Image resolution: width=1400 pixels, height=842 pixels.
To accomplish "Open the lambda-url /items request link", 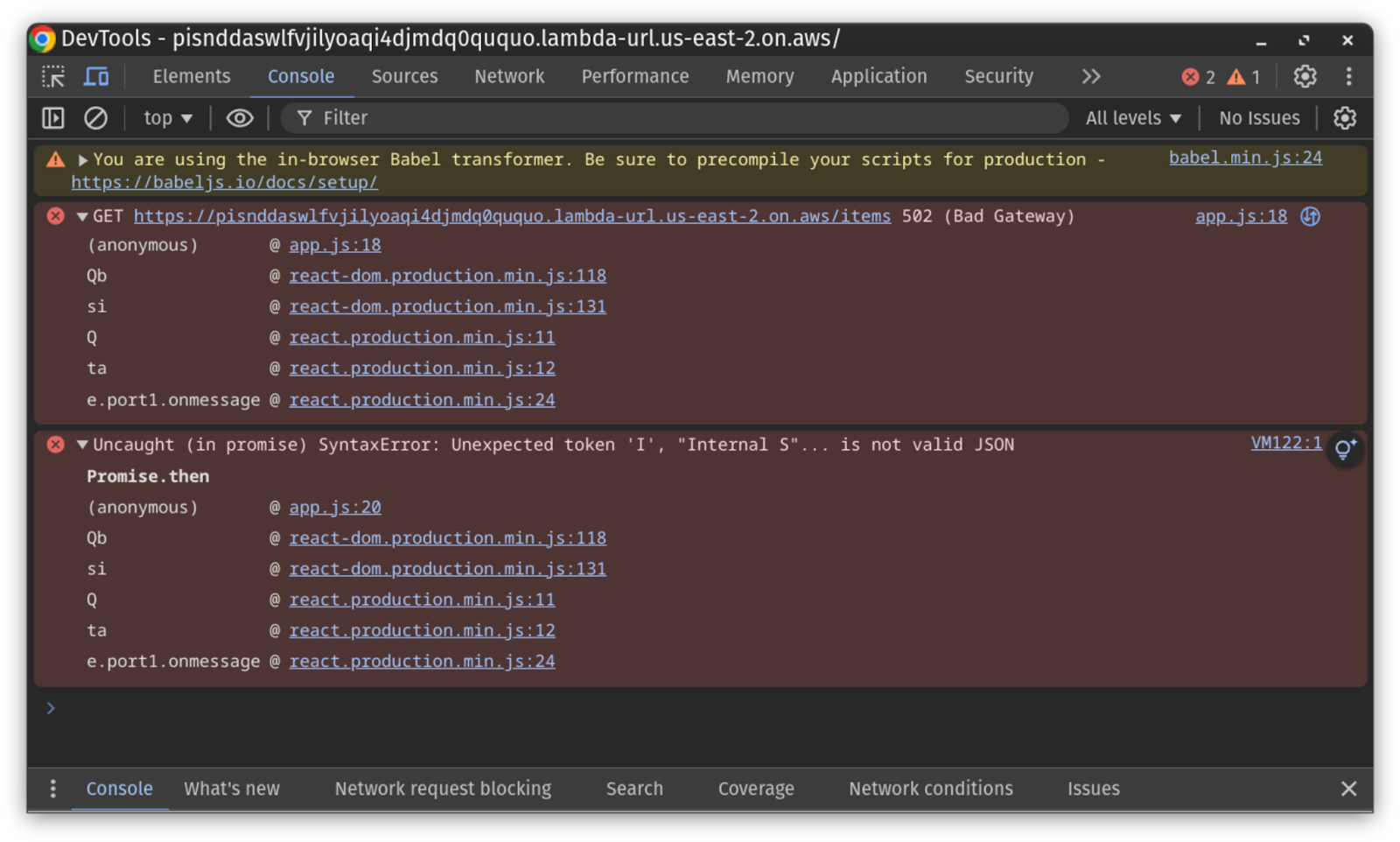I will click(512, 216).
